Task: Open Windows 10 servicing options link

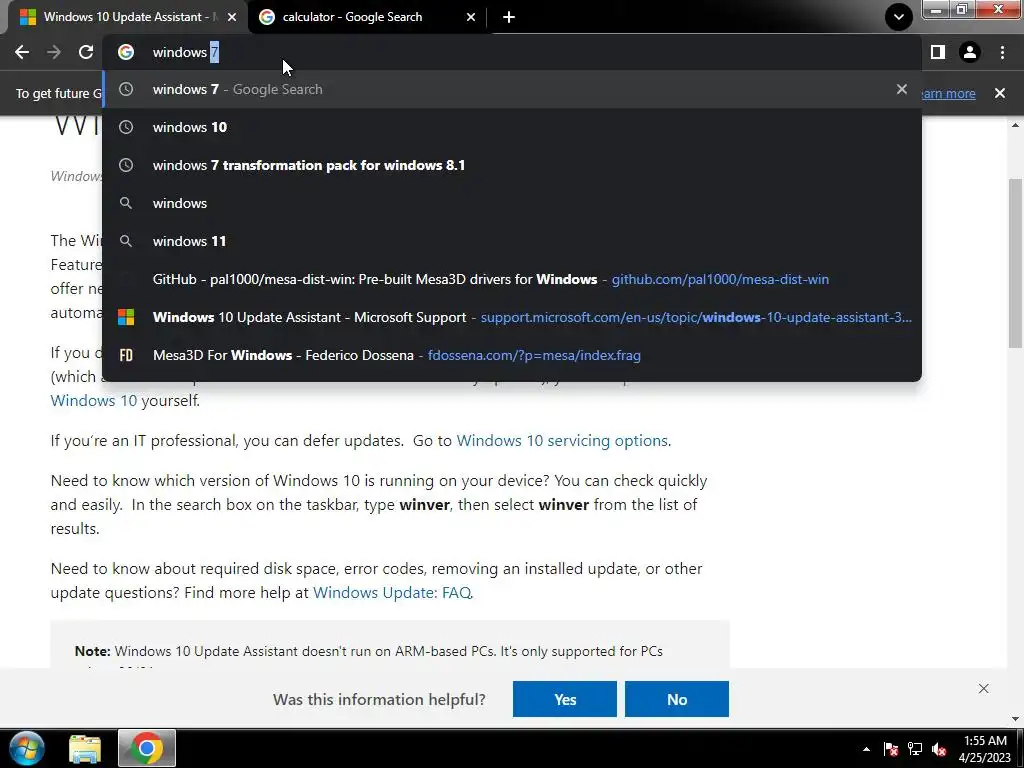Action: [562, 441]
